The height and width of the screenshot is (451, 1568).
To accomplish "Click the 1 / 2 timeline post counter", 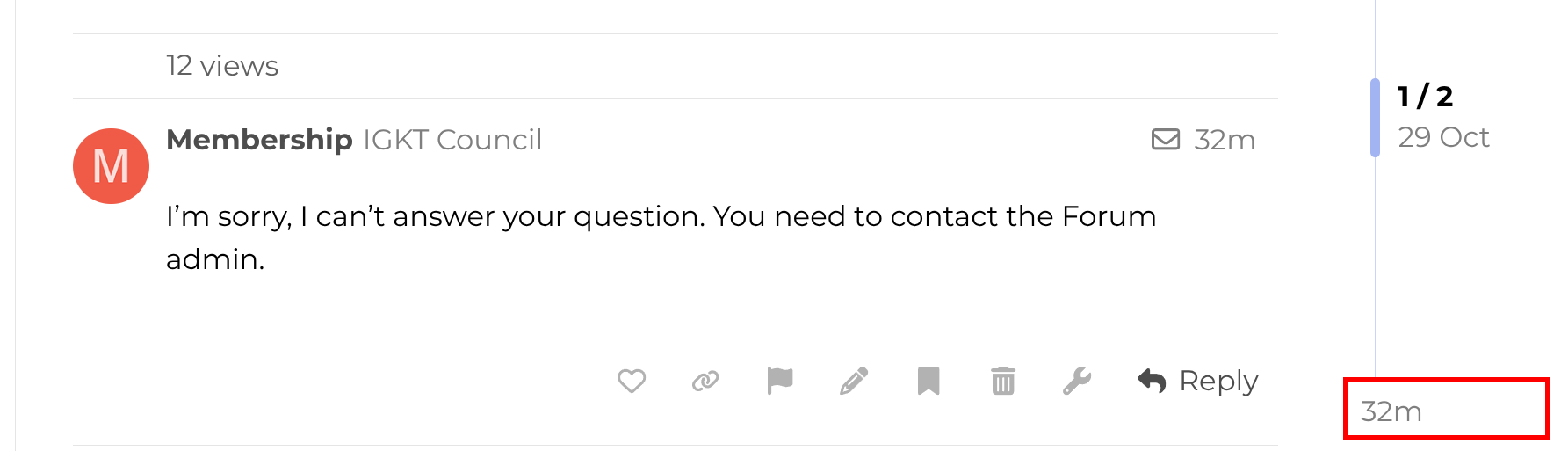I will coord(1426,96).
